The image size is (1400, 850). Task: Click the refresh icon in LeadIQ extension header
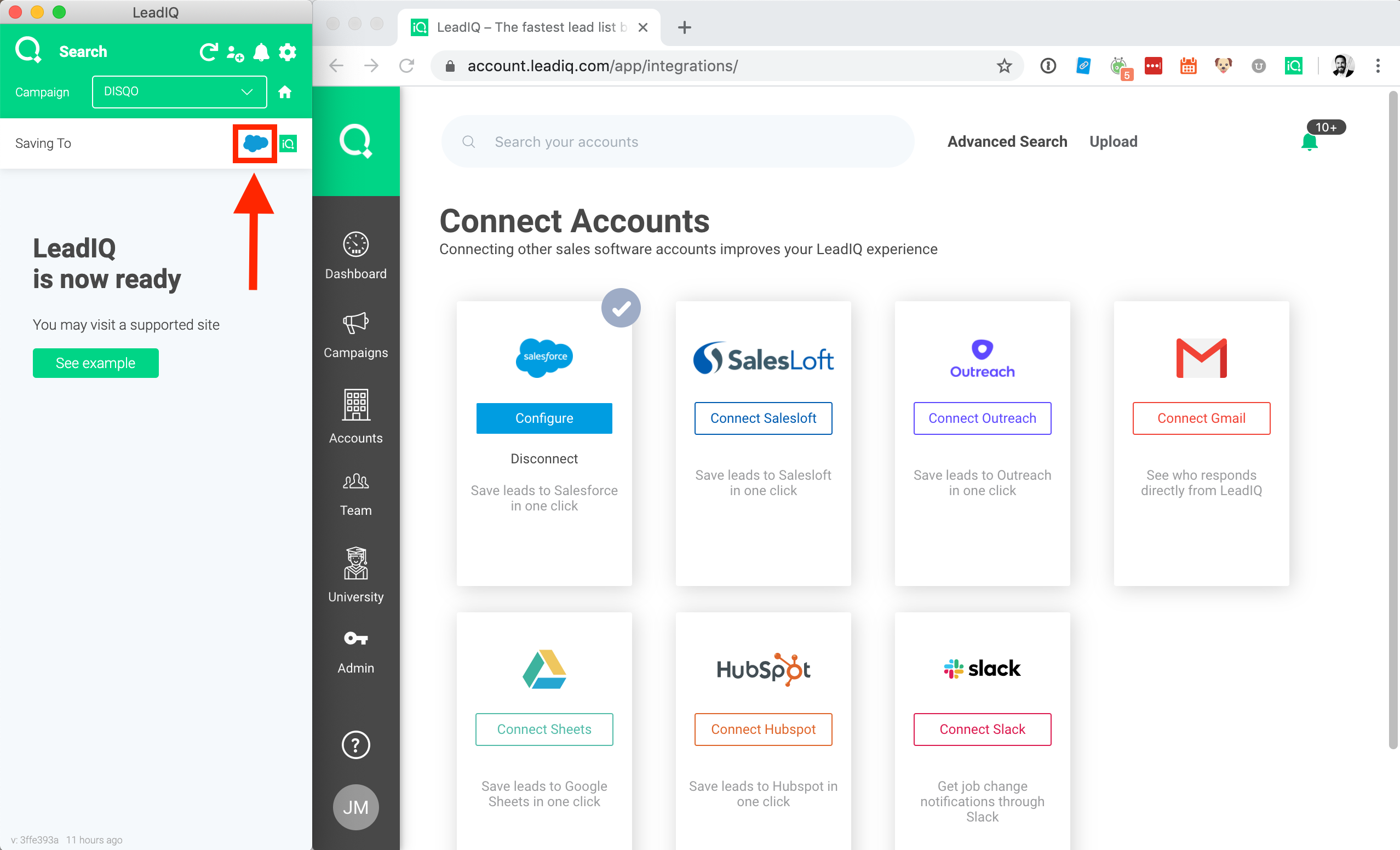click(x=209, y=52)
